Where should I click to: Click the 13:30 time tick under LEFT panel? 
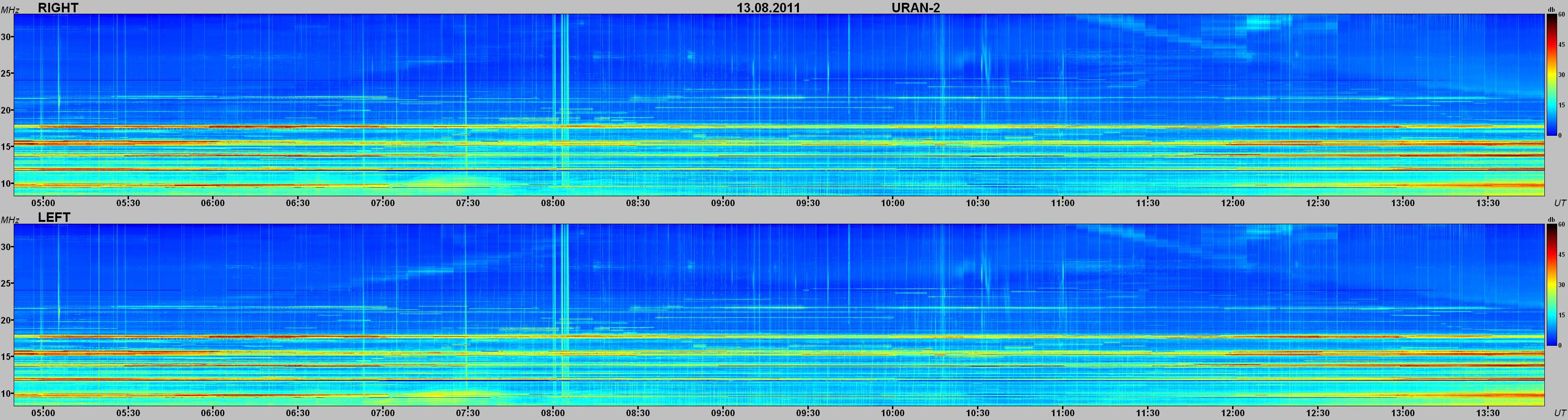[1487, 413]
